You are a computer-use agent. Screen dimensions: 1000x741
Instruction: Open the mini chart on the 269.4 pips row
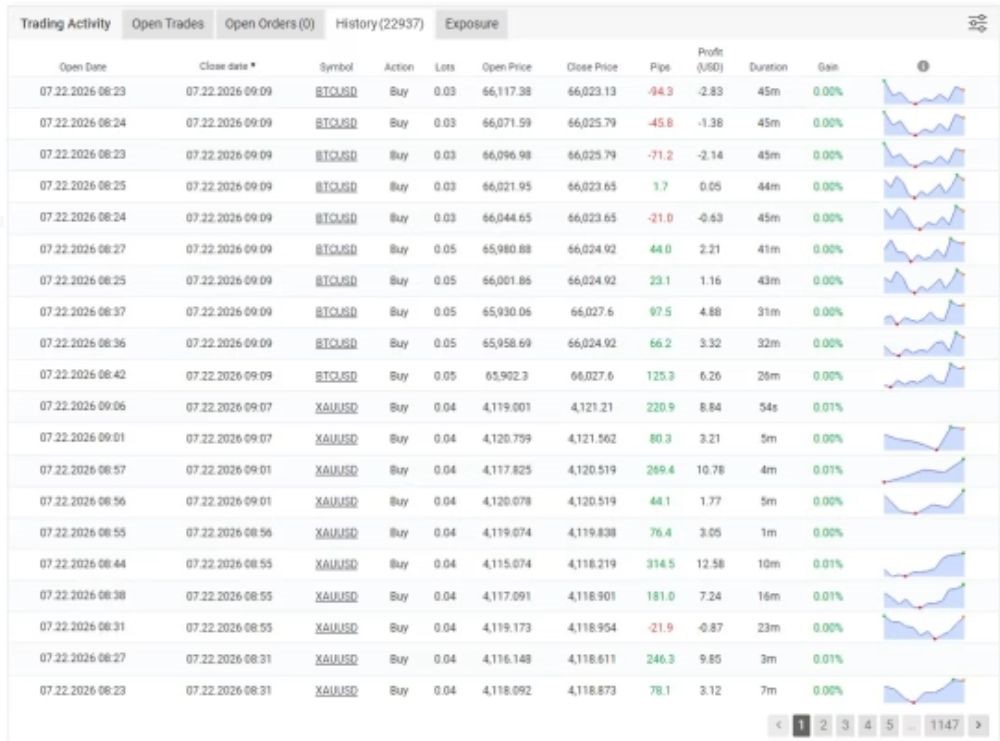pyautogui.click(x=924, y=470)
